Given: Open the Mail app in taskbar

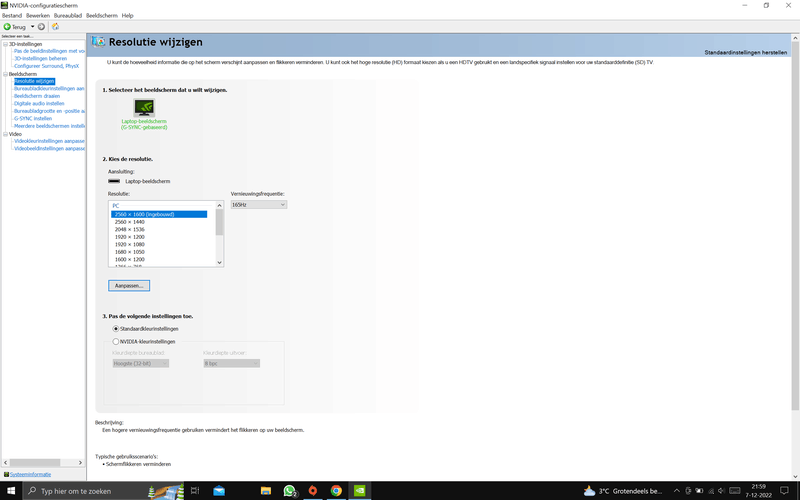Looking at the screenshot, I should point(219,491).
